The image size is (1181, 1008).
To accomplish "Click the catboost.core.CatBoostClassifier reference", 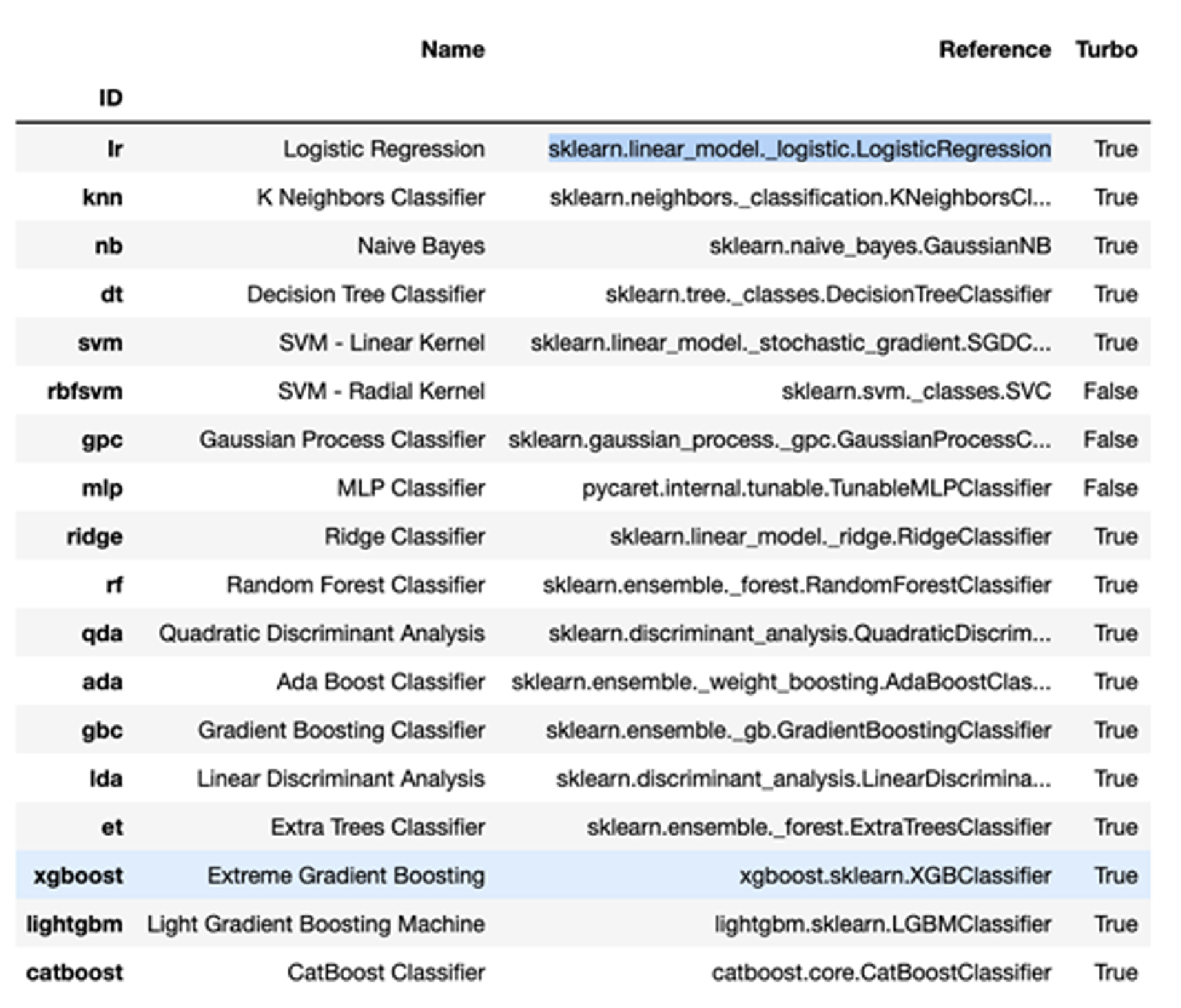I will coord(881,973).
